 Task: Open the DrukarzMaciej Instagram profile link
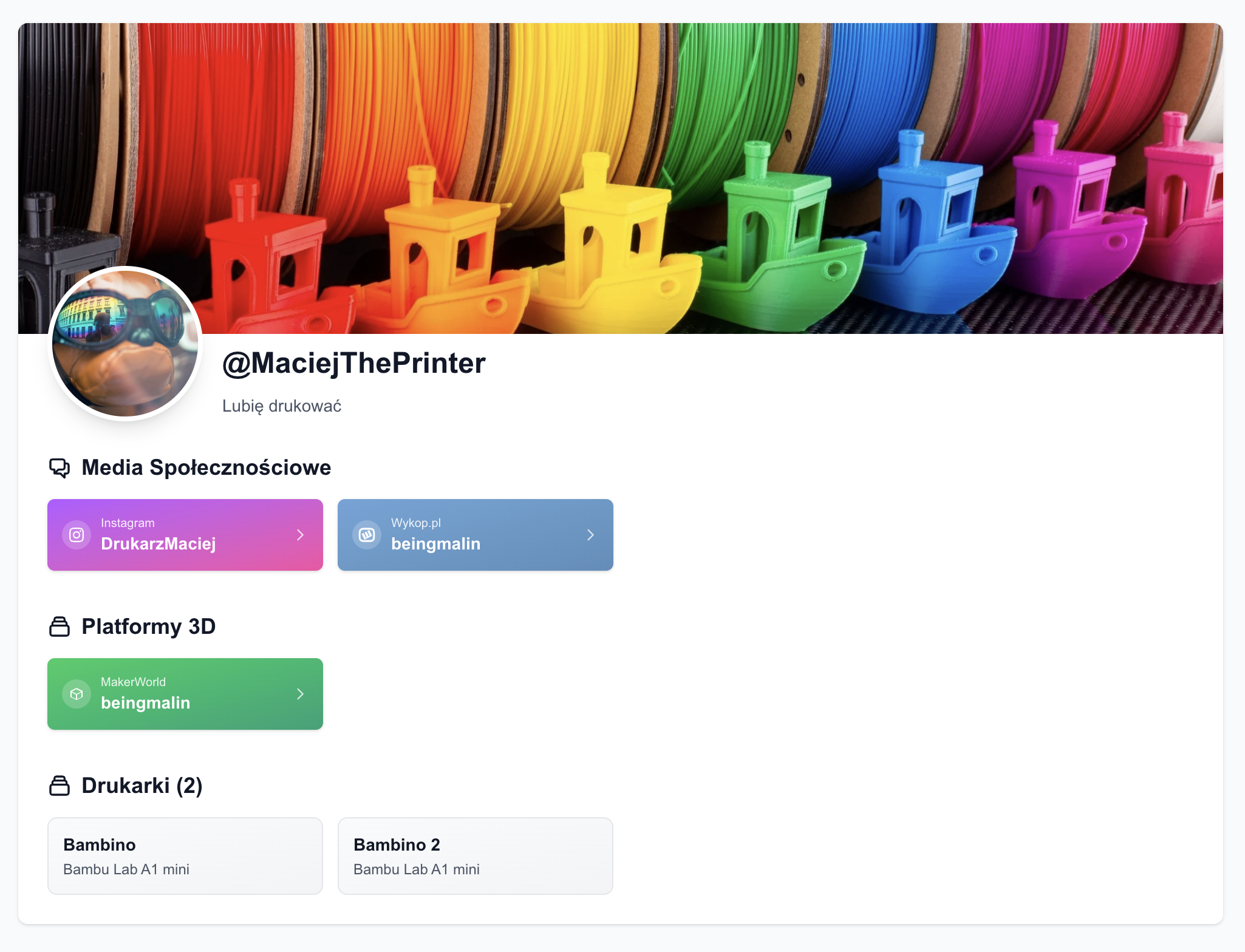159,543
